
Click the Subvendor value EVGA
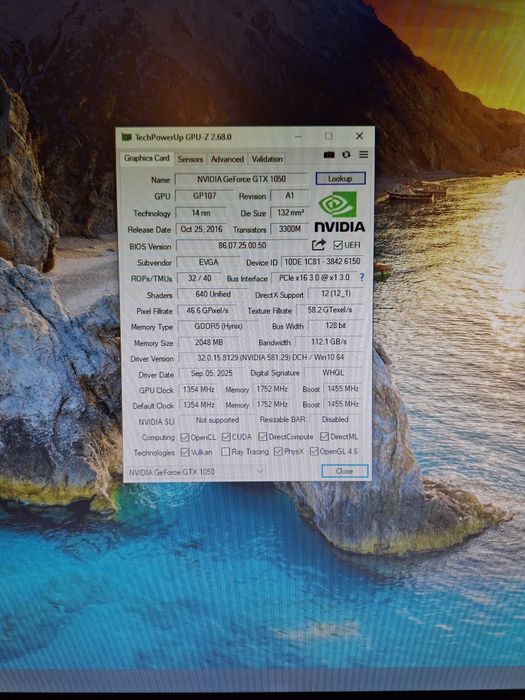click(x=208, y=262)
